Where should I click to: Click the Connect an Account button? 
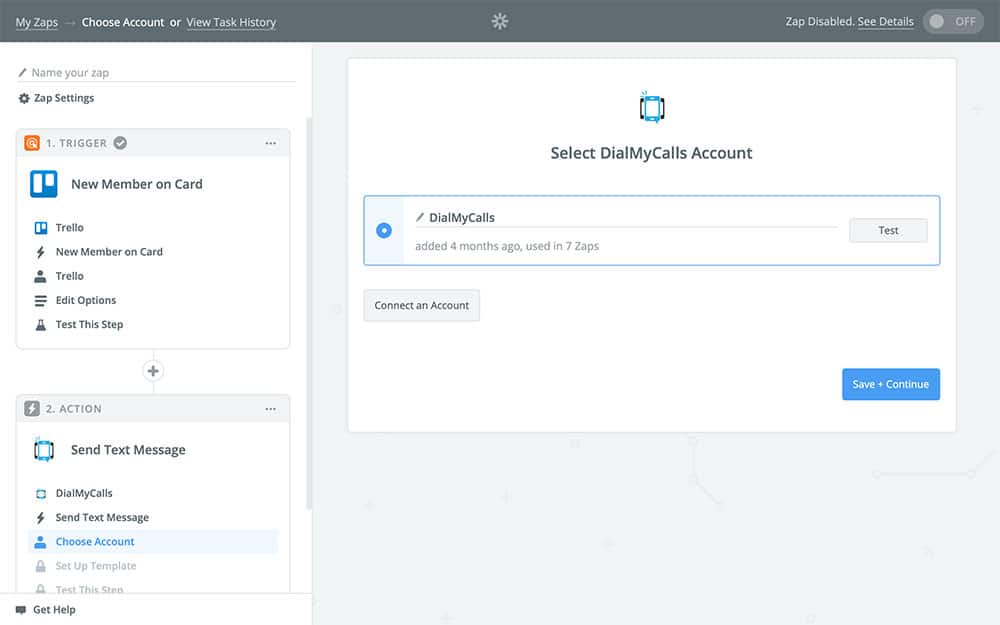click(421, 305)
